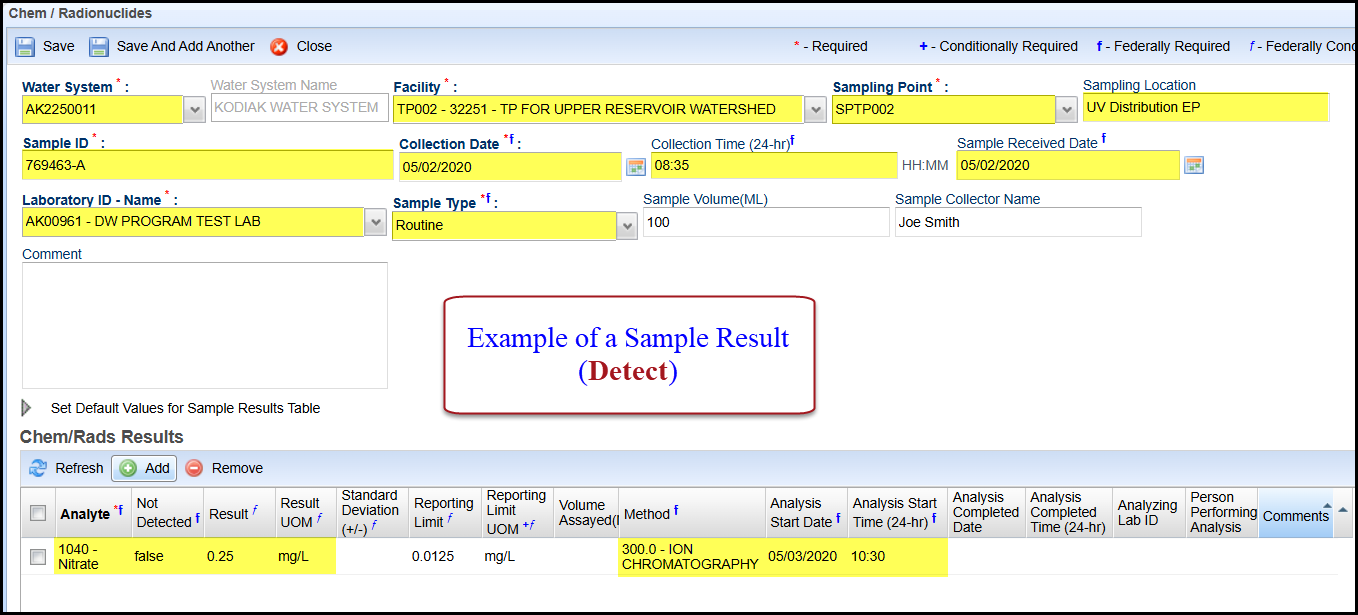Expand the Sample Type dropdown

point(627,227)
